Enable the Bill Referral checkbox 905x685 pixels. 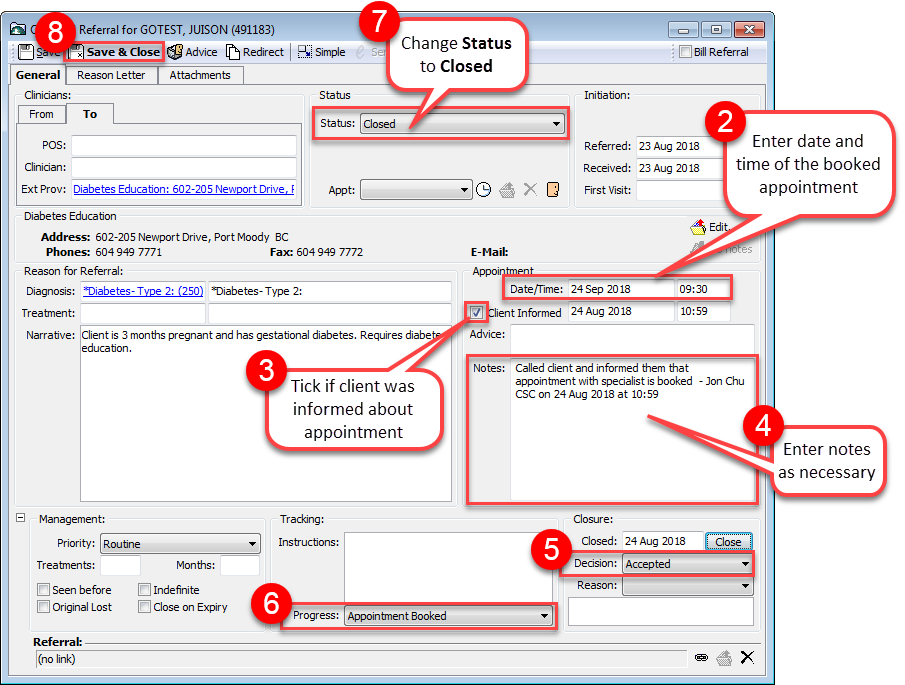tap(685, 52)
